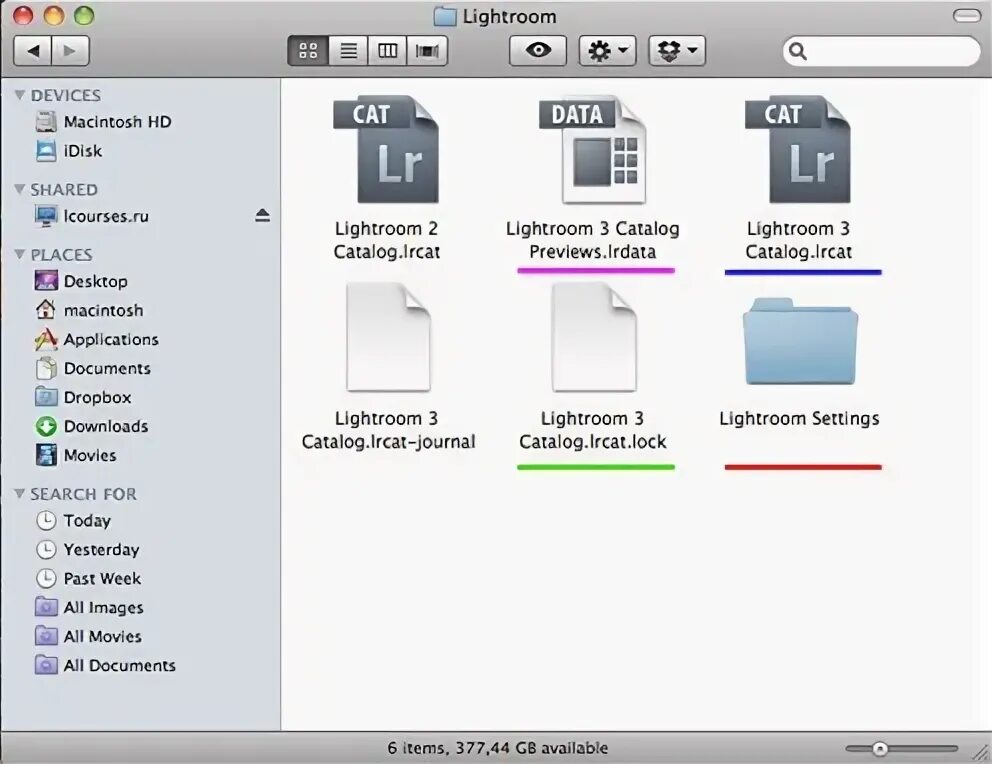992x764 pixels.
Task: Open iDisk from the sidebar
Action: pyautogui.click(x=69, y=151)
